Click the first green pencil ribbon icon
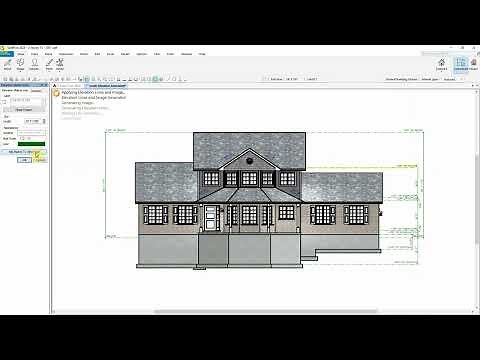This screenshot has height=360, width=480. click(x=8, y=64)
